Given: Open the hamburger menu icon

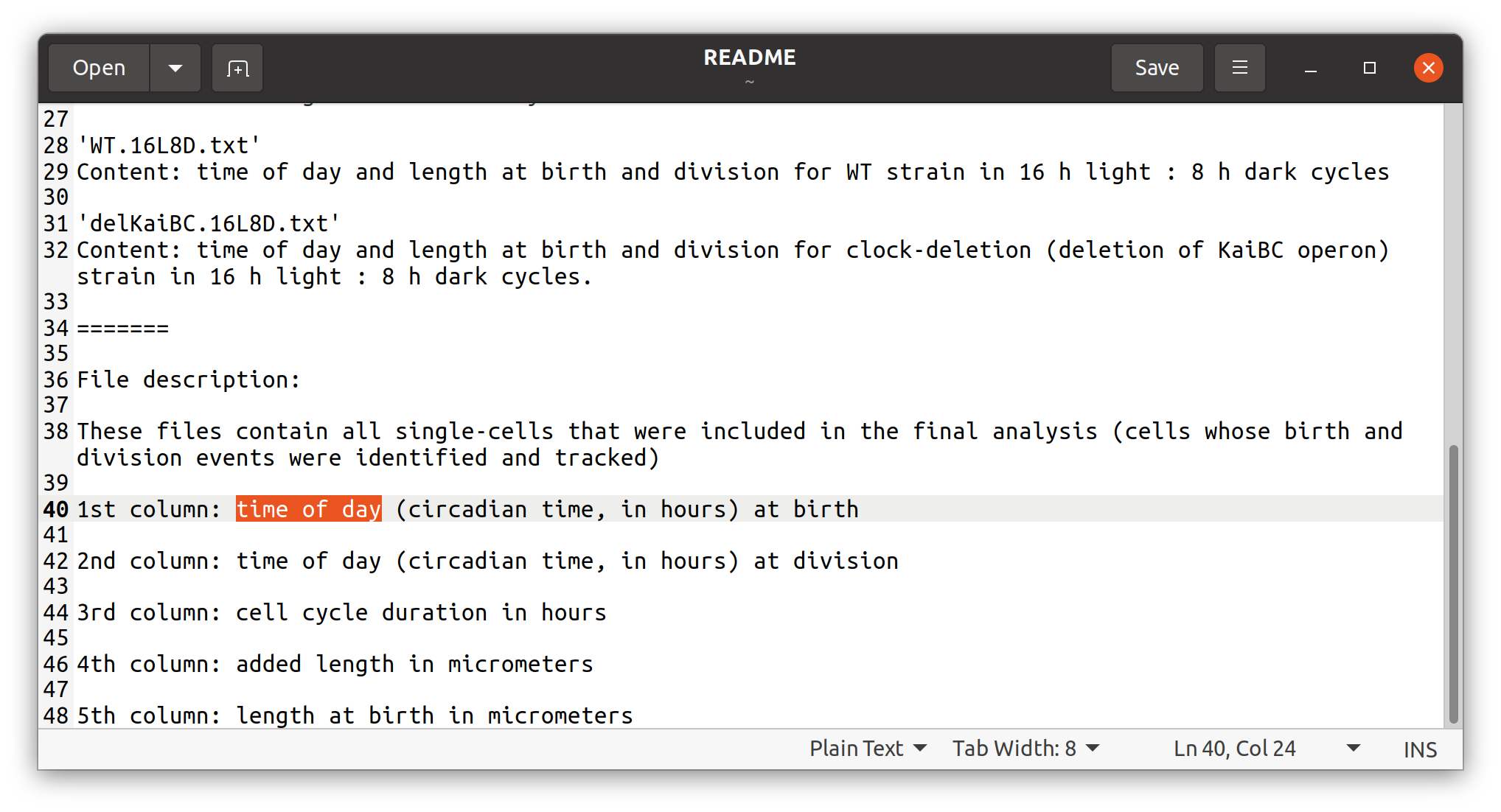Looking at the screenshot, I should 1239,68.
